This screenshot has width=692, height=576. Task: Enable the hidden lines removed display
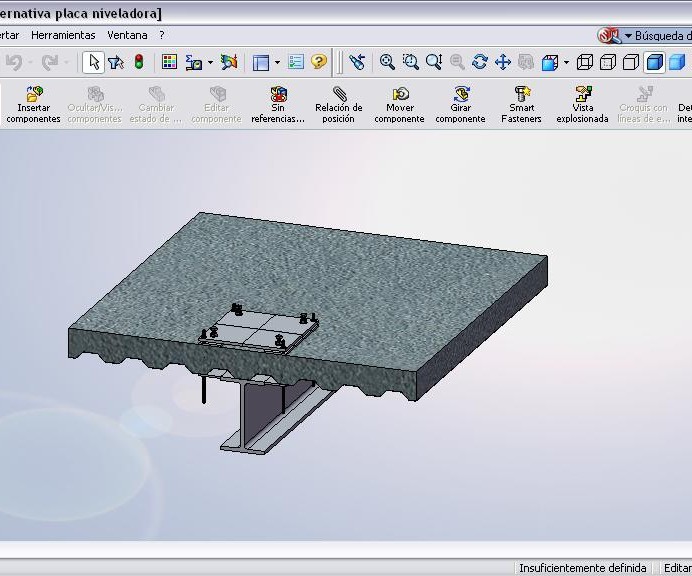coord(631,62)
